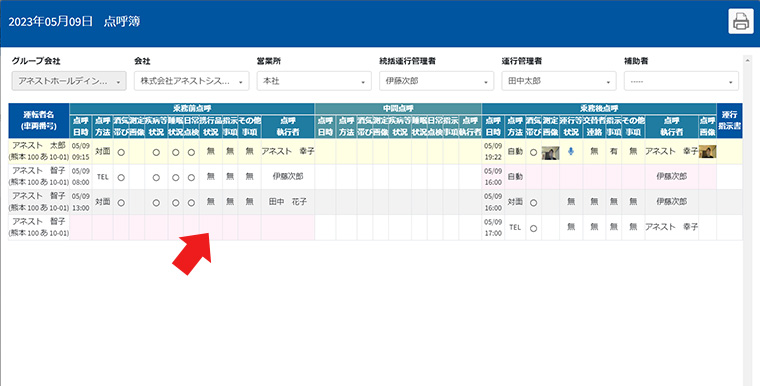Open the 統括運行管理者 dropdown showing 伊藤次郎

click(436, 81)
